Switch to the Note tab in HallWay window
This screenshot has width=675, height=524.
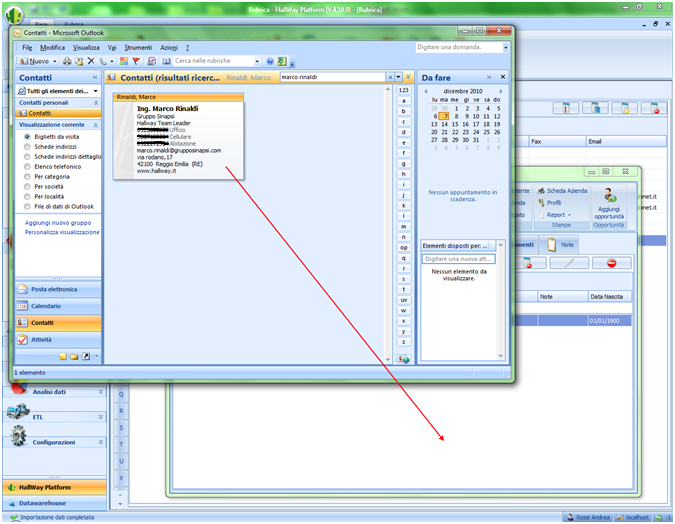560,245
